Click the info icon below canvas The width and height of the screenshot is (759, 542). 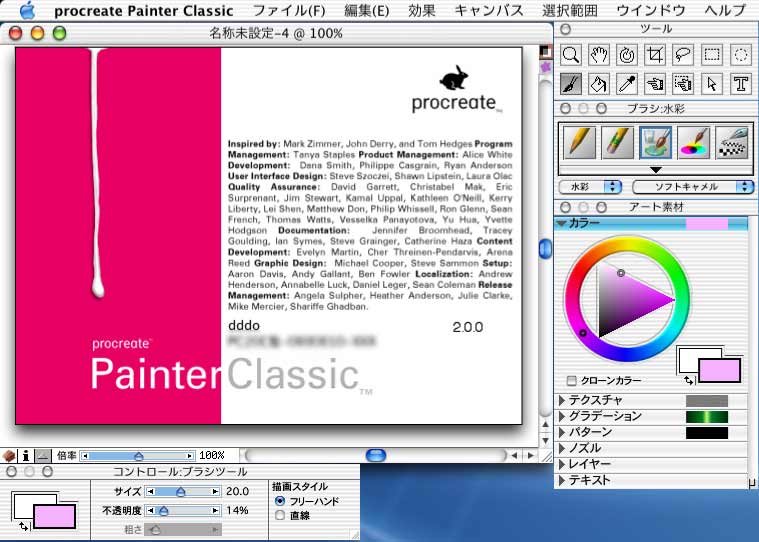(26, 455)
